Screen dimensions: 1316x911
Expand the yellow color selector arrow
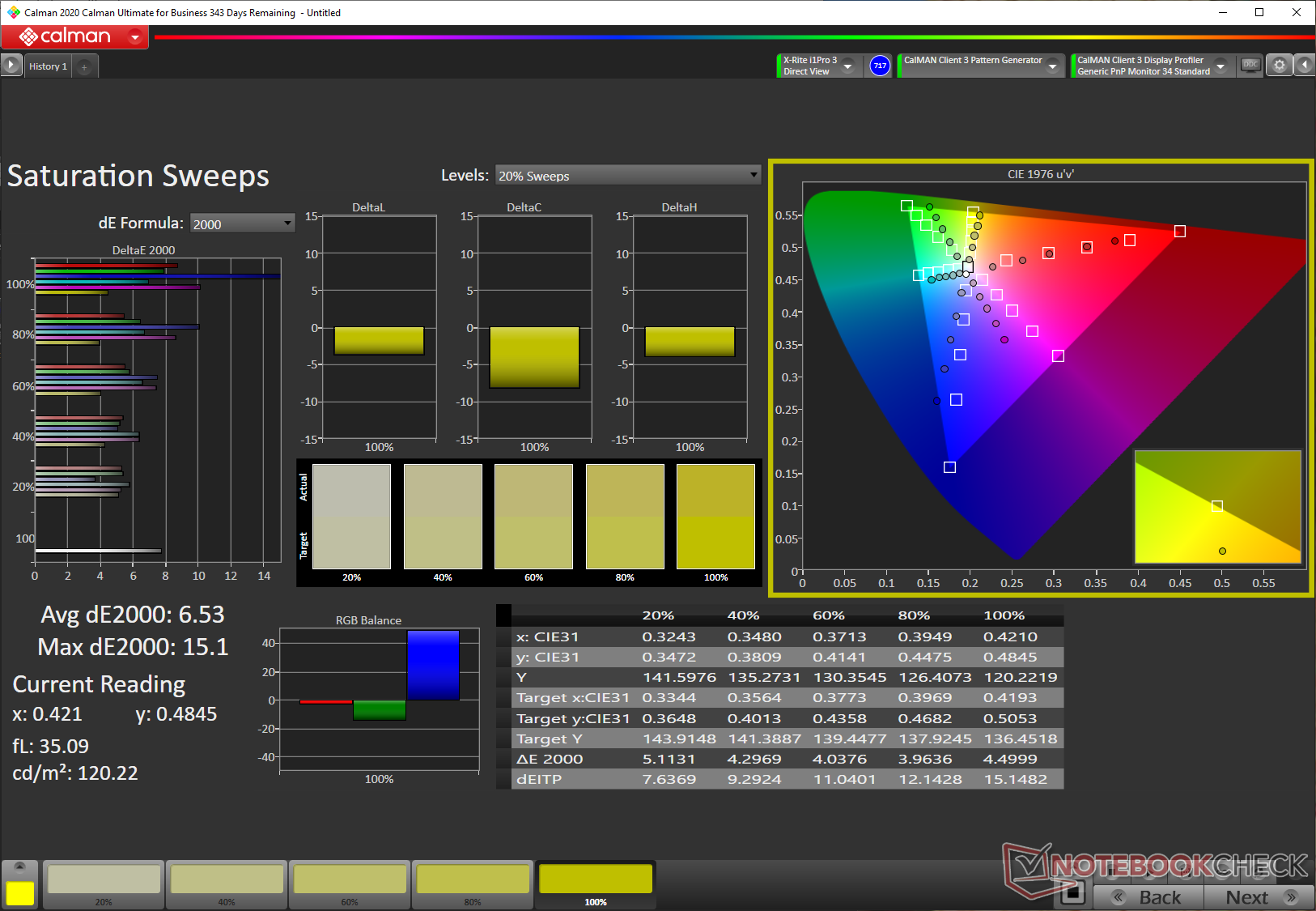(20, 866)
